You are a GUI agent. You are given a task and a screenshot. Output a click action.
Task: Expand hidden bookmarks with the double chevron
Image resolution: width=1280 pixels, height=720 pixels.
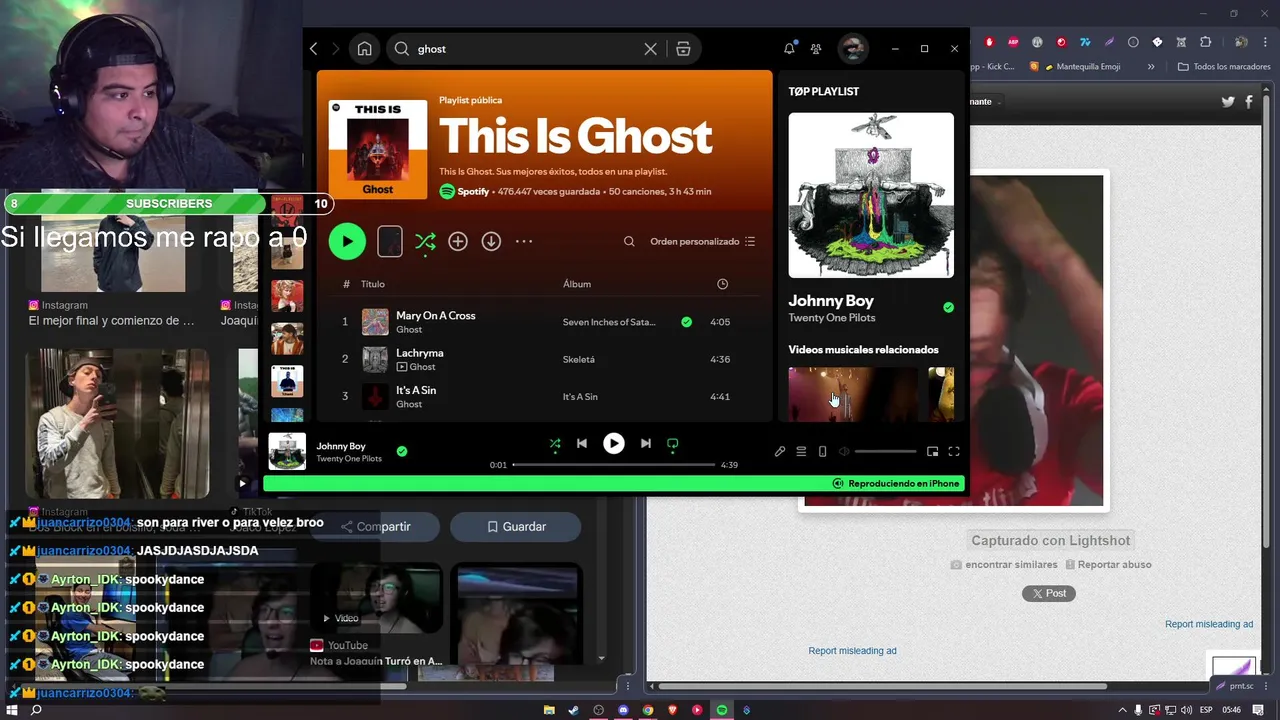coord(1151,67)
